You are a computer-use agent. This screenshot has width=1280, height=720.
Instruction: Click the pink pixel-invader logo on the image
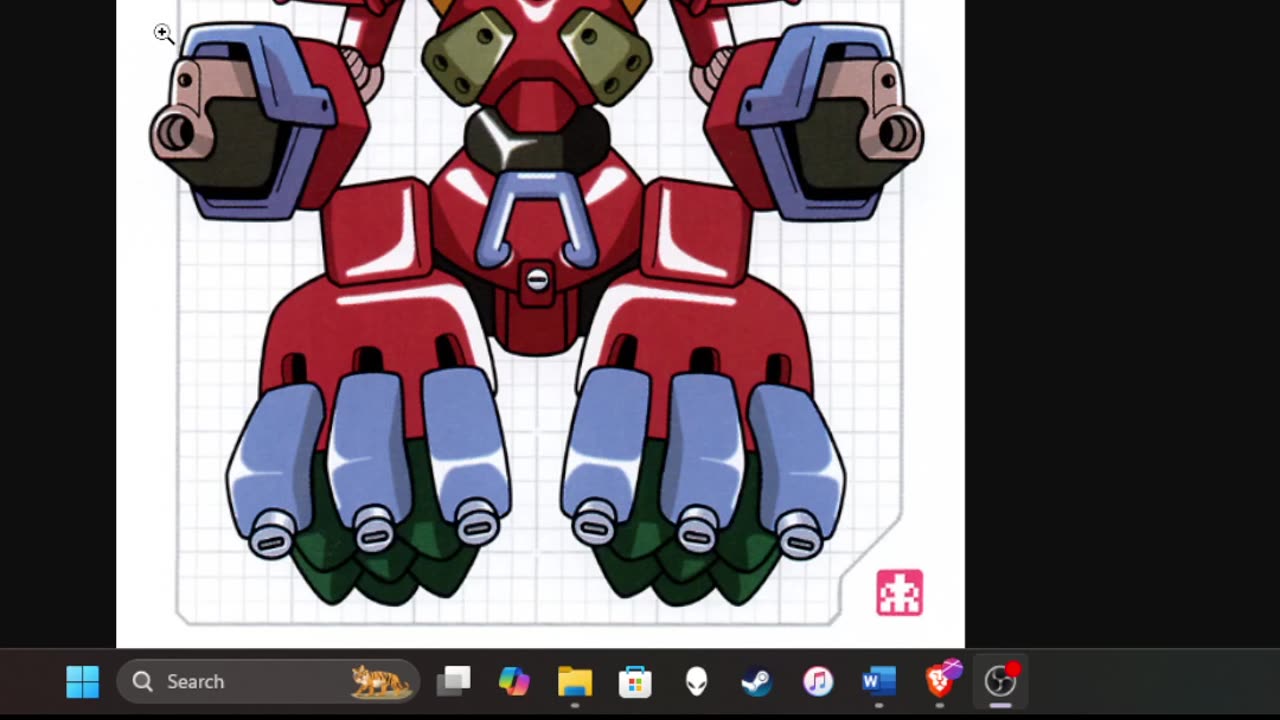coord(899,593)
